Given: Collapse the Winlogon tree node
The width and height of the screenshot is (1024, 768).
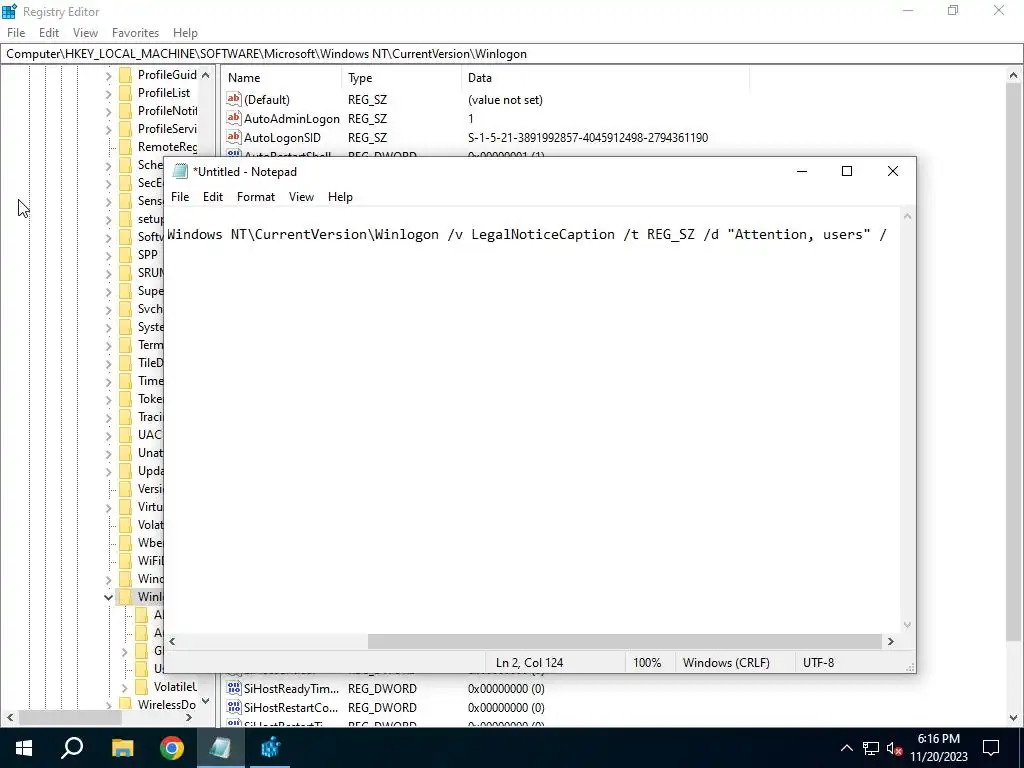Looking at the screenshot, I should coord(108,597).
